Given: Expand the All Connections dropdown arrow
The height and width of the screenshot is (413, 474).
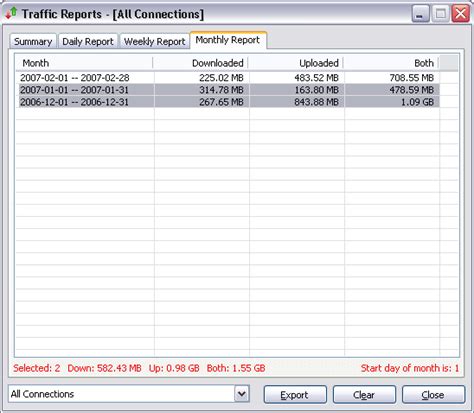Looking at the screenshot, I should [x=242, y=394].
